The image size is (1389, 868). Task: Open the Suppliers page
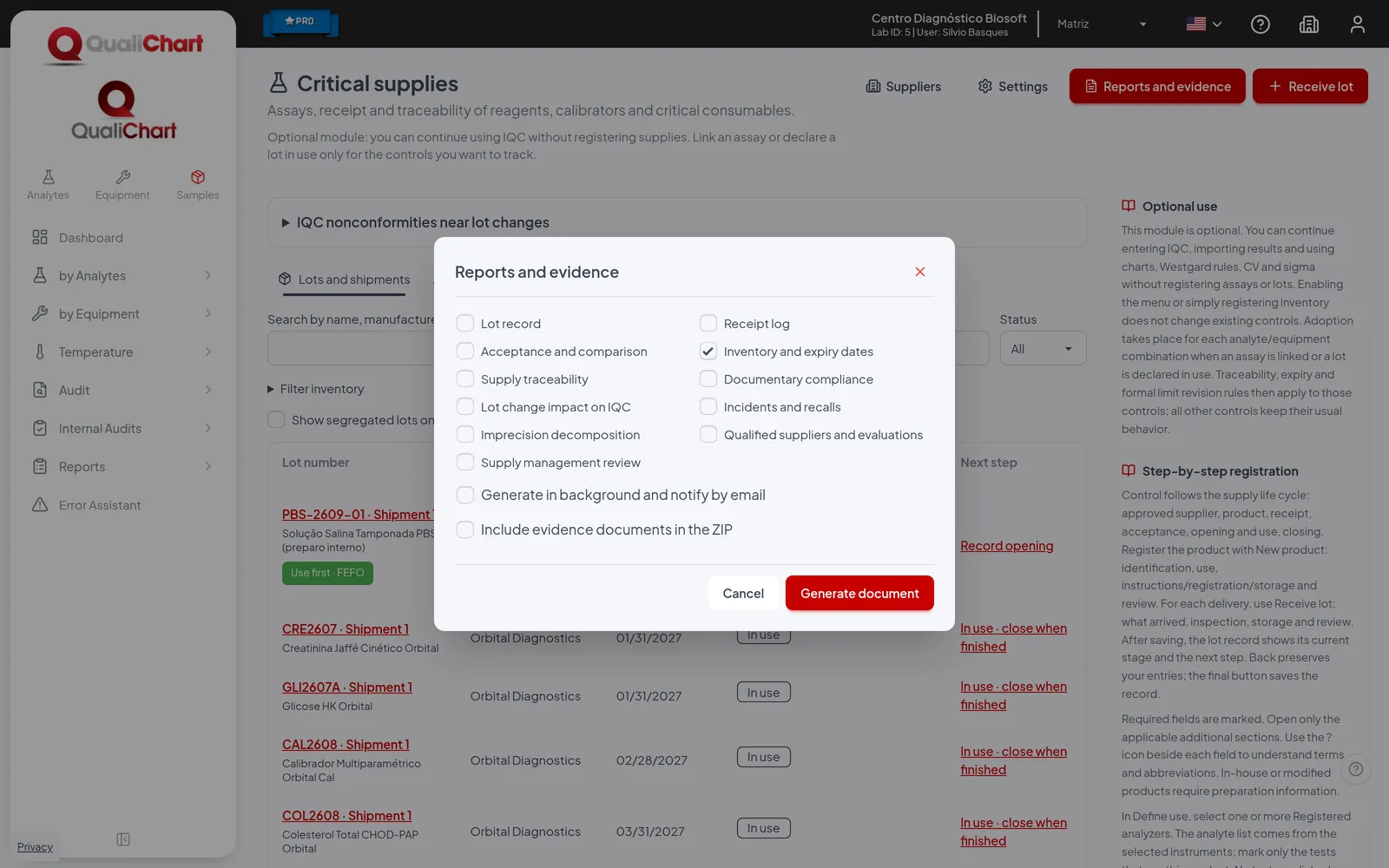903,87
